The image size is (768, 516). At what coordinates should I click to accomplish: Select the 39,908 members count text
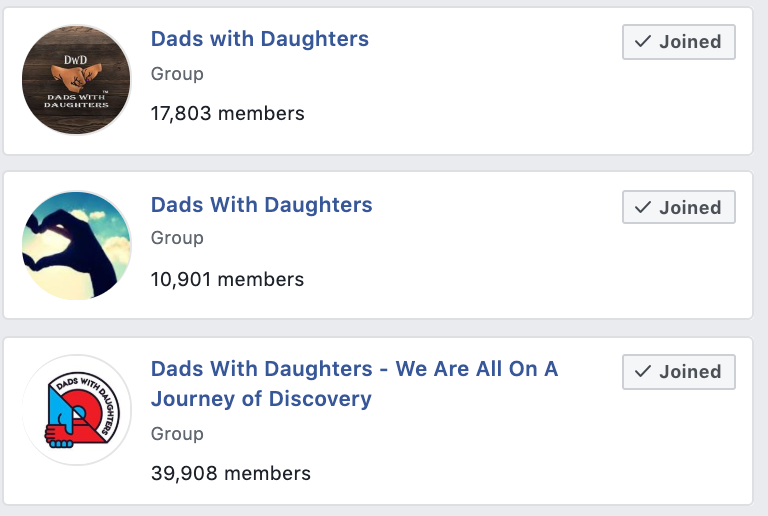pos(231,473)
